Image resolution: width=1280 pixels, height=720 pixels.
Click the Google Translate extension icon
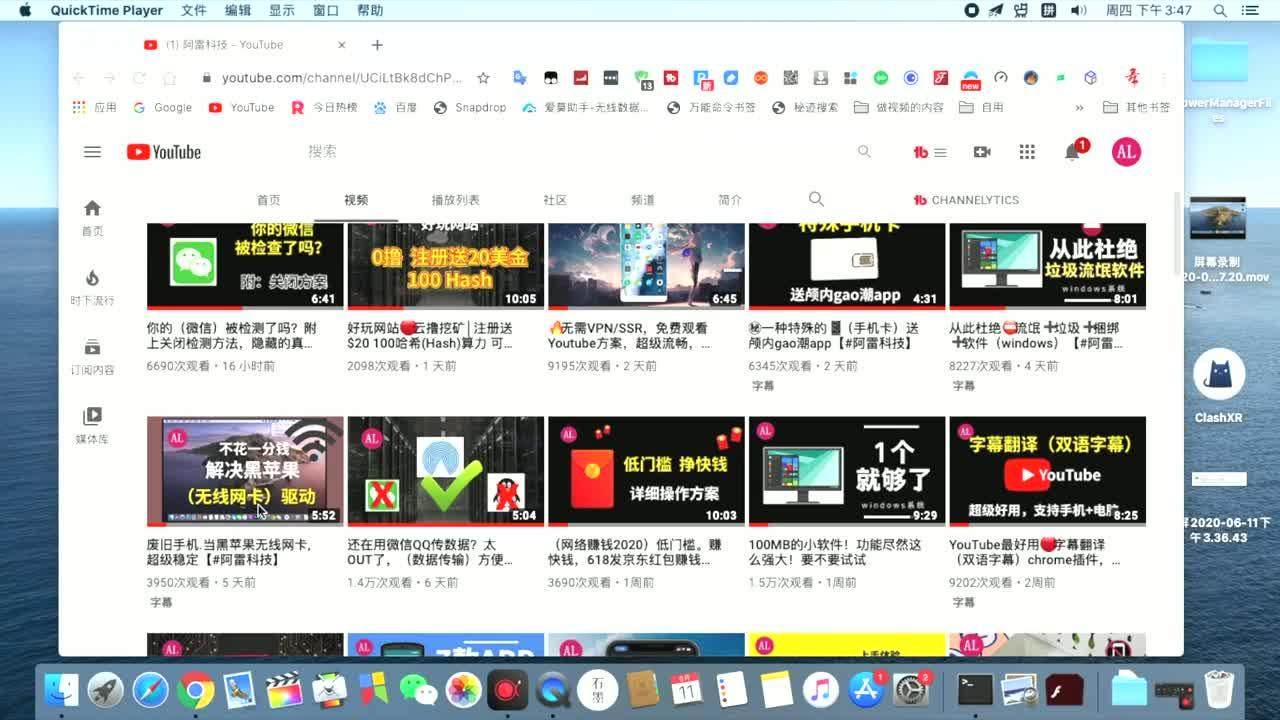tap(519, 77)
